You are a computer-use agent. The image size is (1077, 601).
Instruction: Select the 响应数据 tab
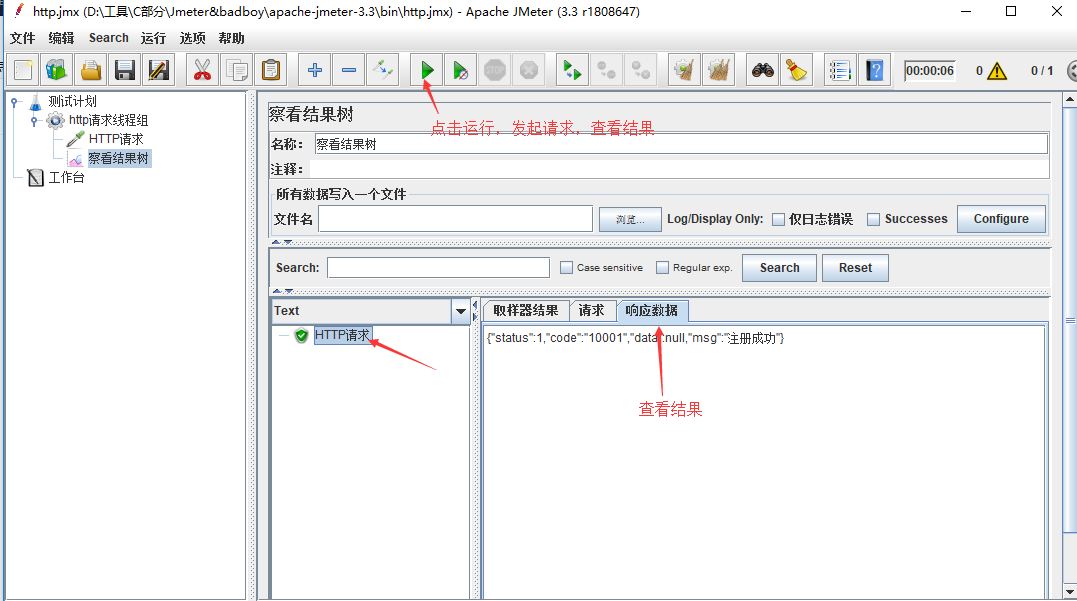point(652,310)
